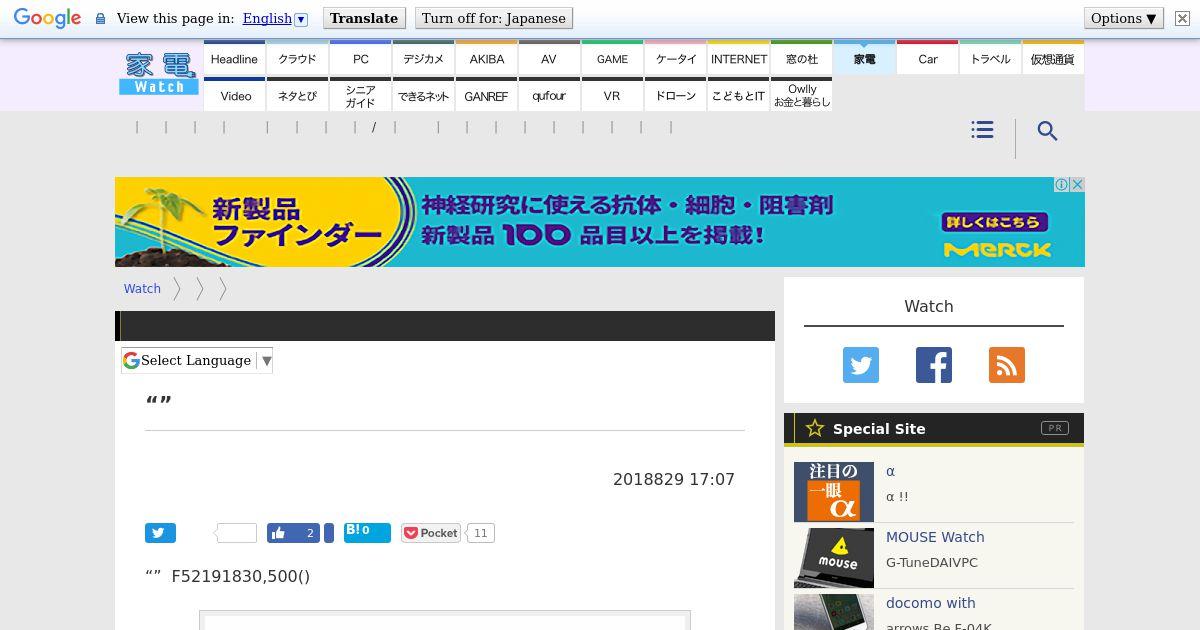Click the Pocket count 11

tap(481, 533)
